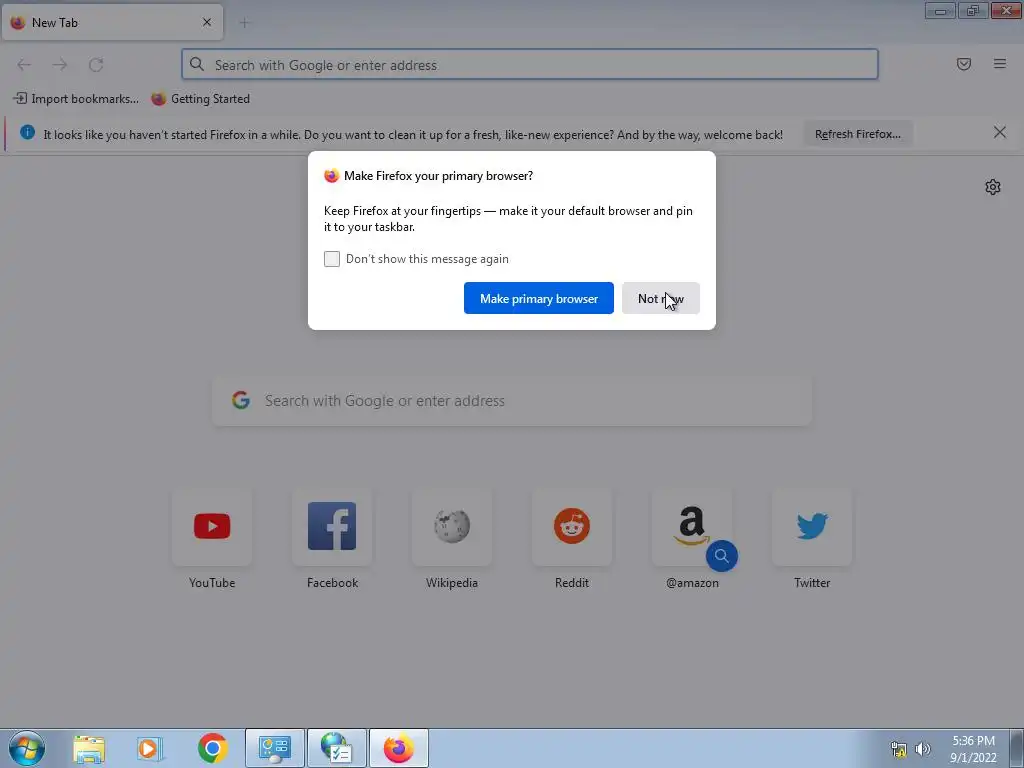Open Windows Explorer from the taskbar
This screenshot has height=768, width=1024.
[89, 748]
